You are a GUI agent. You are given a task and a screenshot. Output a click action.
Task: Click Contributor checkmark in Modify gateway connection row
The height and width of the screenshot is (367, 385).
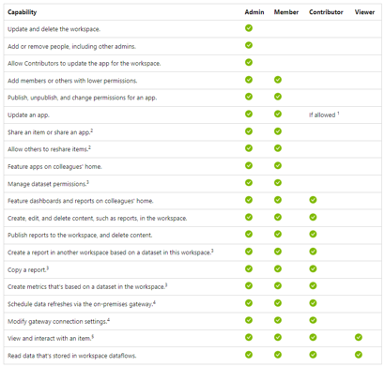click(313, 320)
